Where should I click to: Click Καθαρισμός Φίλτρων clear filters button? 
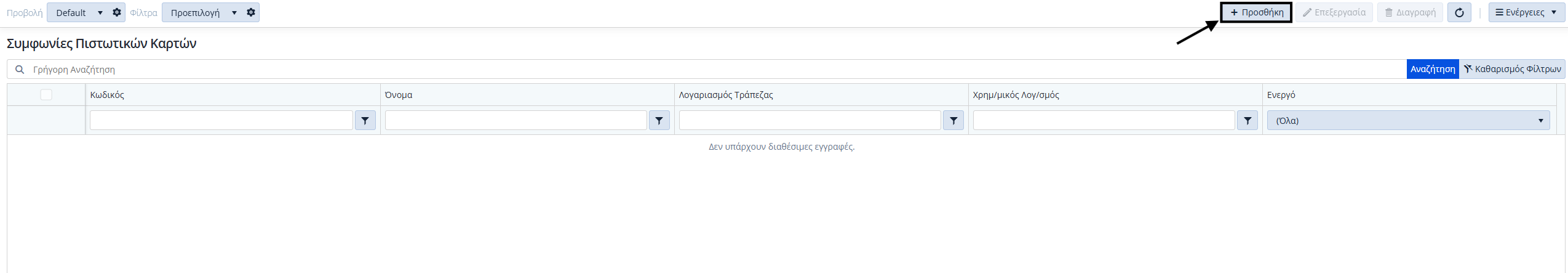coord(1512,69)
